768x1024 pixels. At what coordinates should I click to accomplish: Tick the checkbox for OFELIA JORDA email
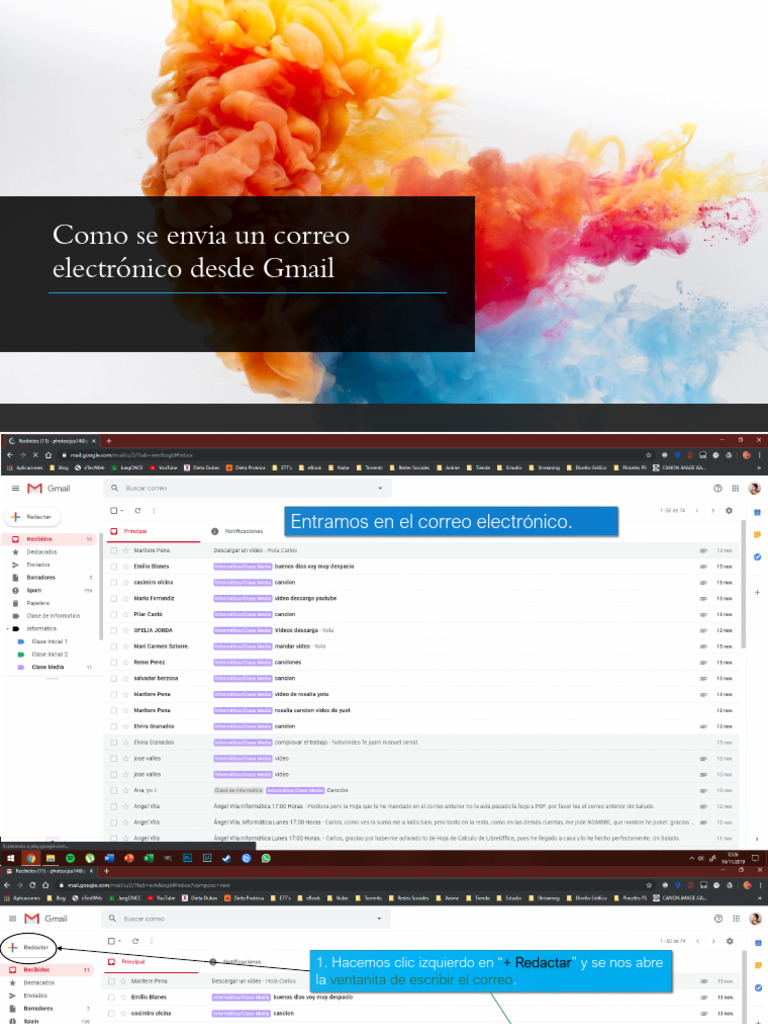(x=114, y=630)
